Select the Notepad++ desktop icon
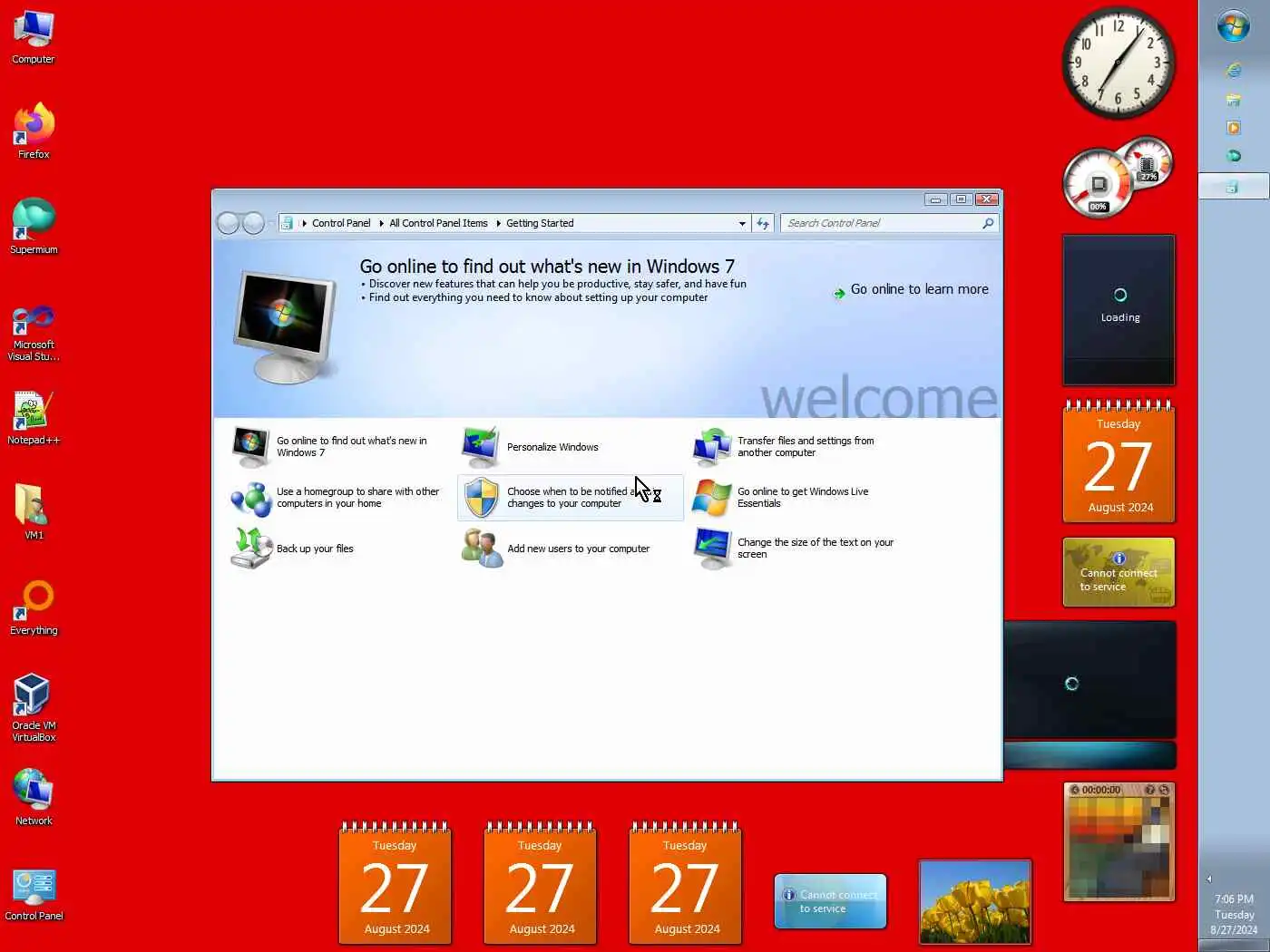 point(34,418)
